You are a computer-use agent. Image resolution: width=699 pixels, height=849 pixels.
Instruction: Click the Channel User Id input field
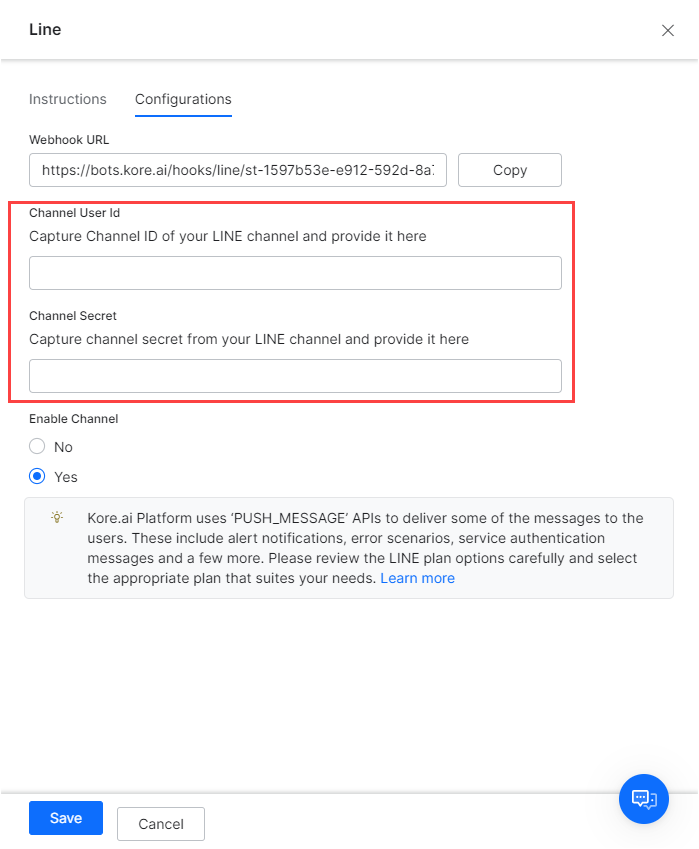[295, 272]
